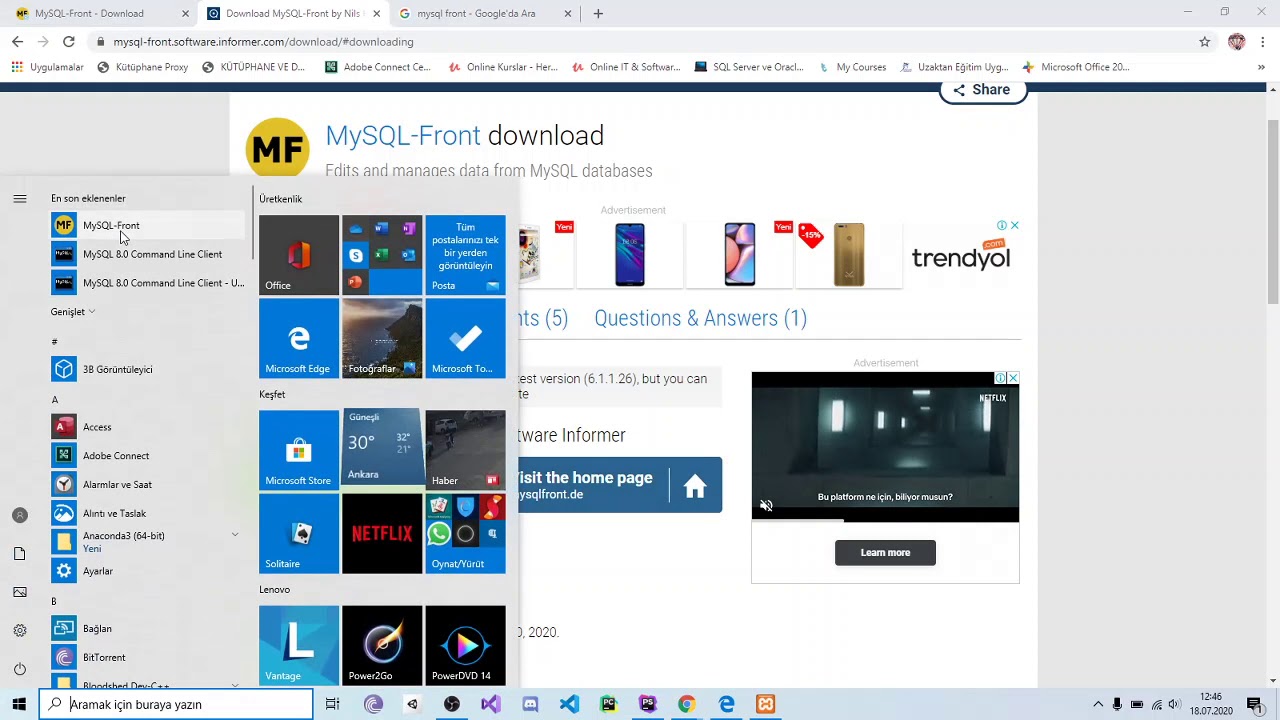
Task: Open the Fotoğraflar photos tile
Action: coord(382,338)
